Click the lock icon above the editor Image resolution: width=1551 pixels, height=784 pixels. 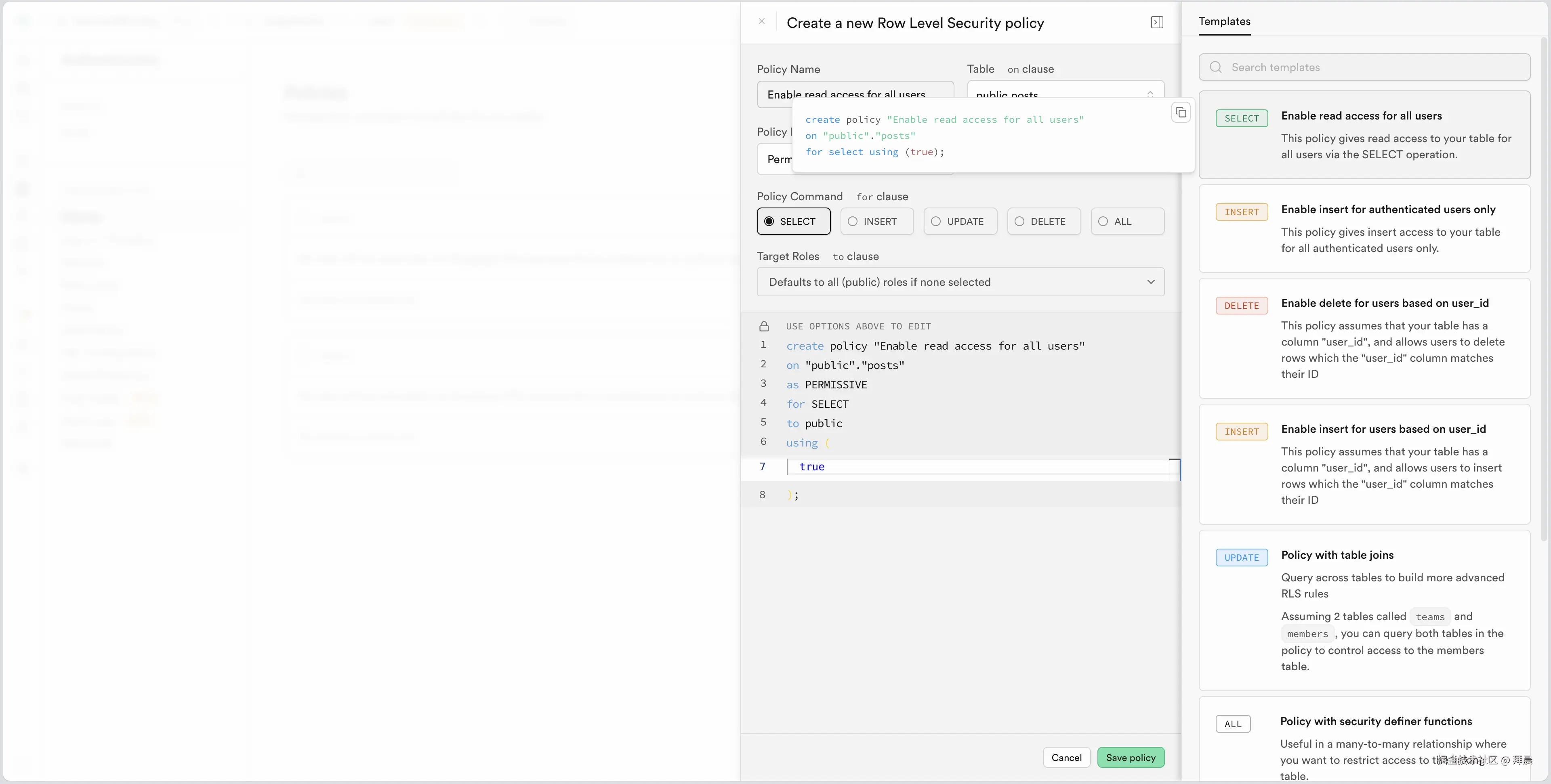764,326
